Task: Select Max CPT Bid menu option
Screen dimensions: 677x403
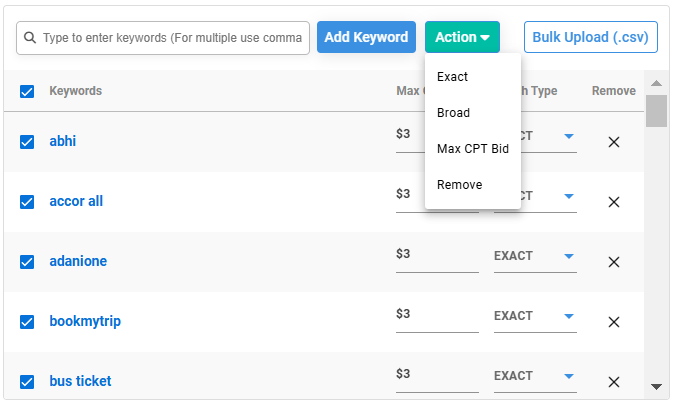Action: pyautogui.click(x=473, y=149)
